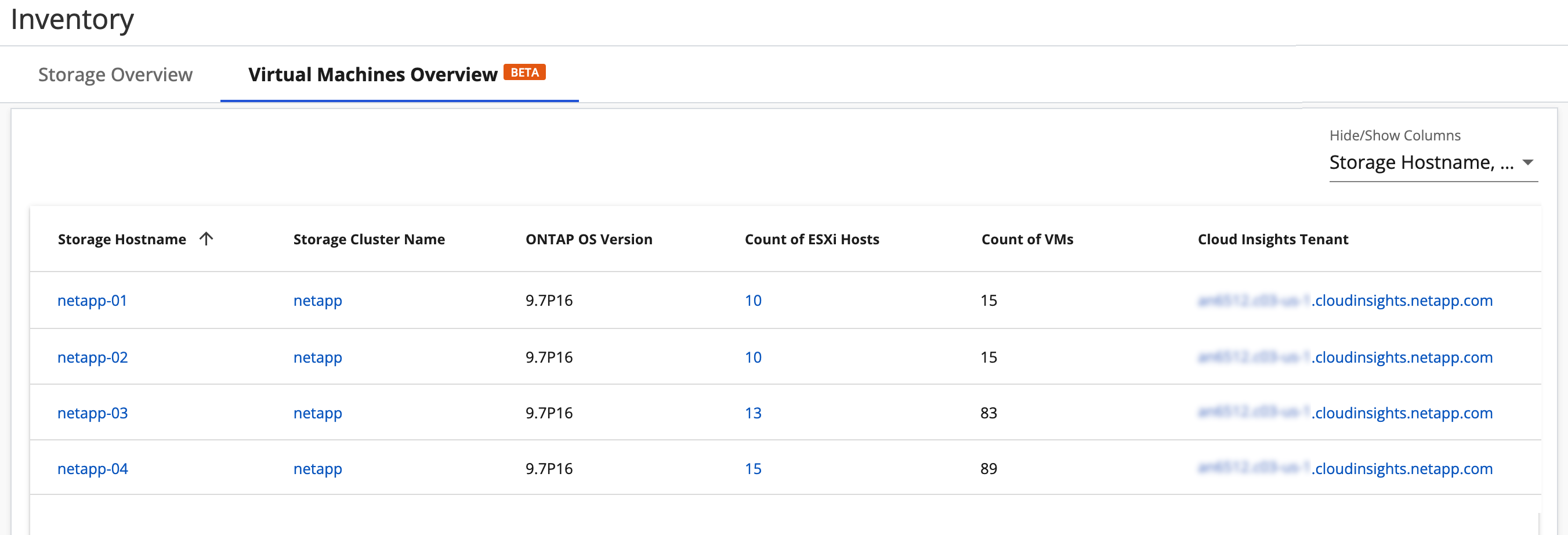Open Cloud Insights tenant link for netapp-04
Screen dimensions: 1568x535
pyautogui.click(x=1345, y=468)
